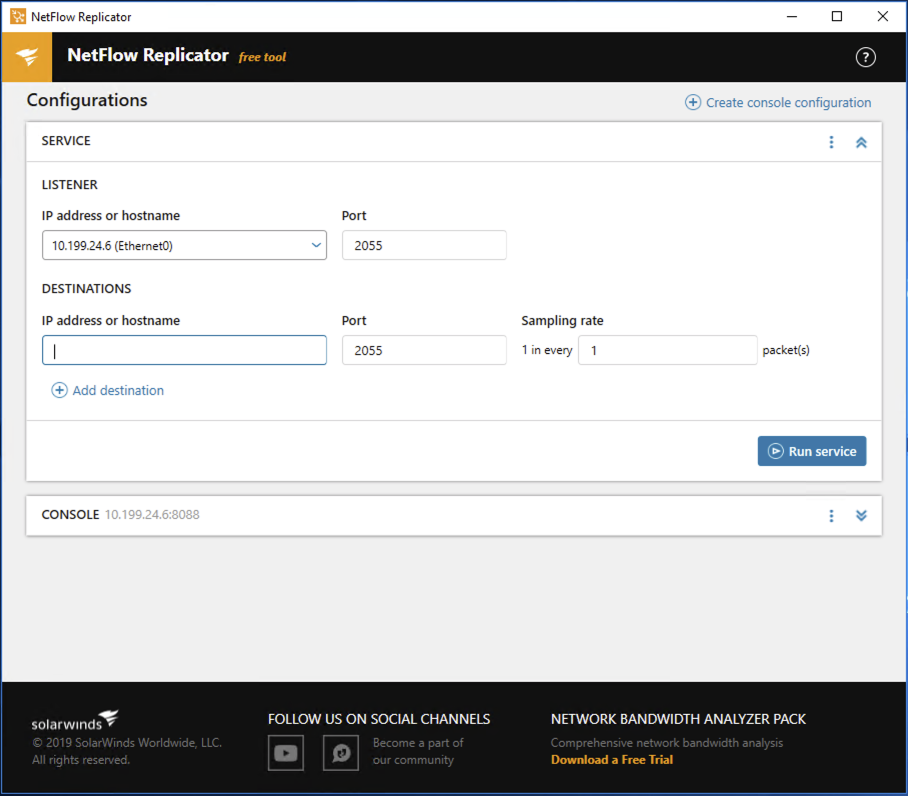Close the NetFlow Replicator window
This screenshot has width=908, height=796.
pyautogui.click(x=883, y=16)
